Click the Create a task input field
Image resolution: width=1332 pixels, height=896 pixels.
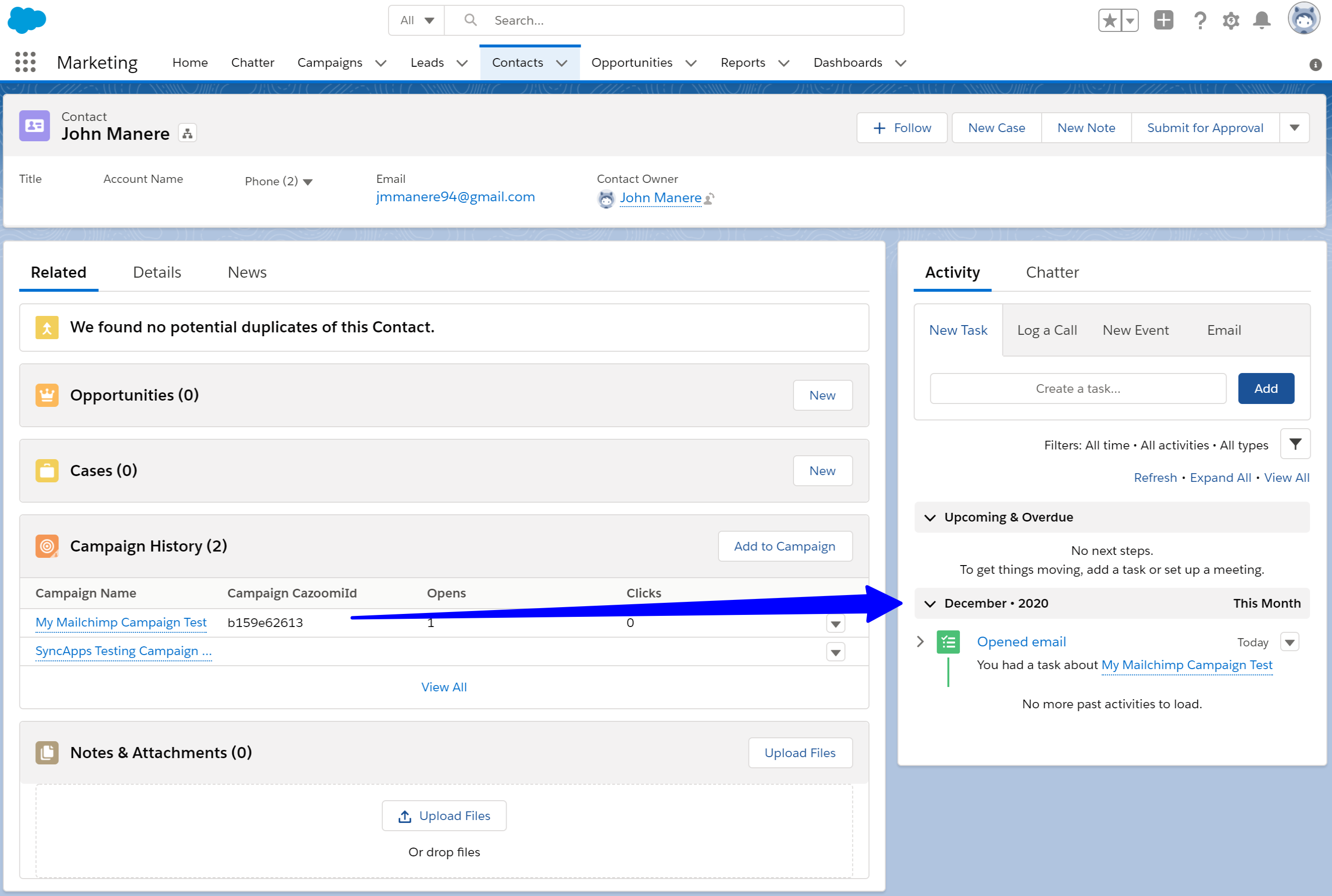click(x=1078, y=388)
